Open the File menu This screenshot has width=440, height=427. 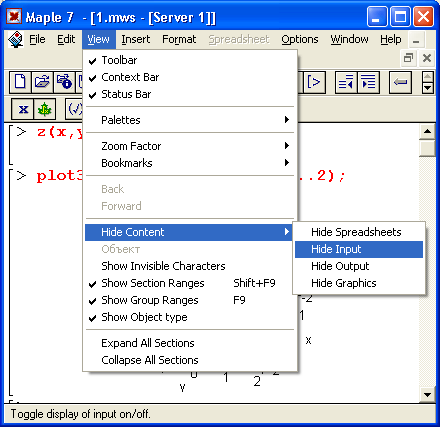(37, 39)
